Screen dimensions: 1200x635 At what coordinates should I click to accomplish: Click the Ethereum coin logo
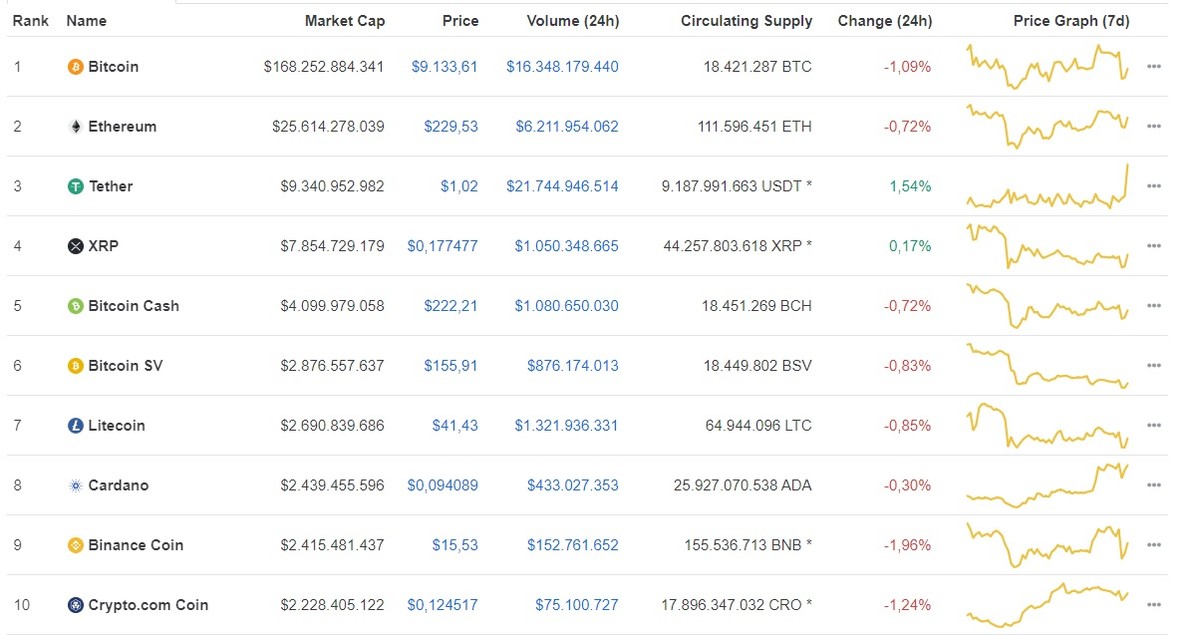pos(73,126)
